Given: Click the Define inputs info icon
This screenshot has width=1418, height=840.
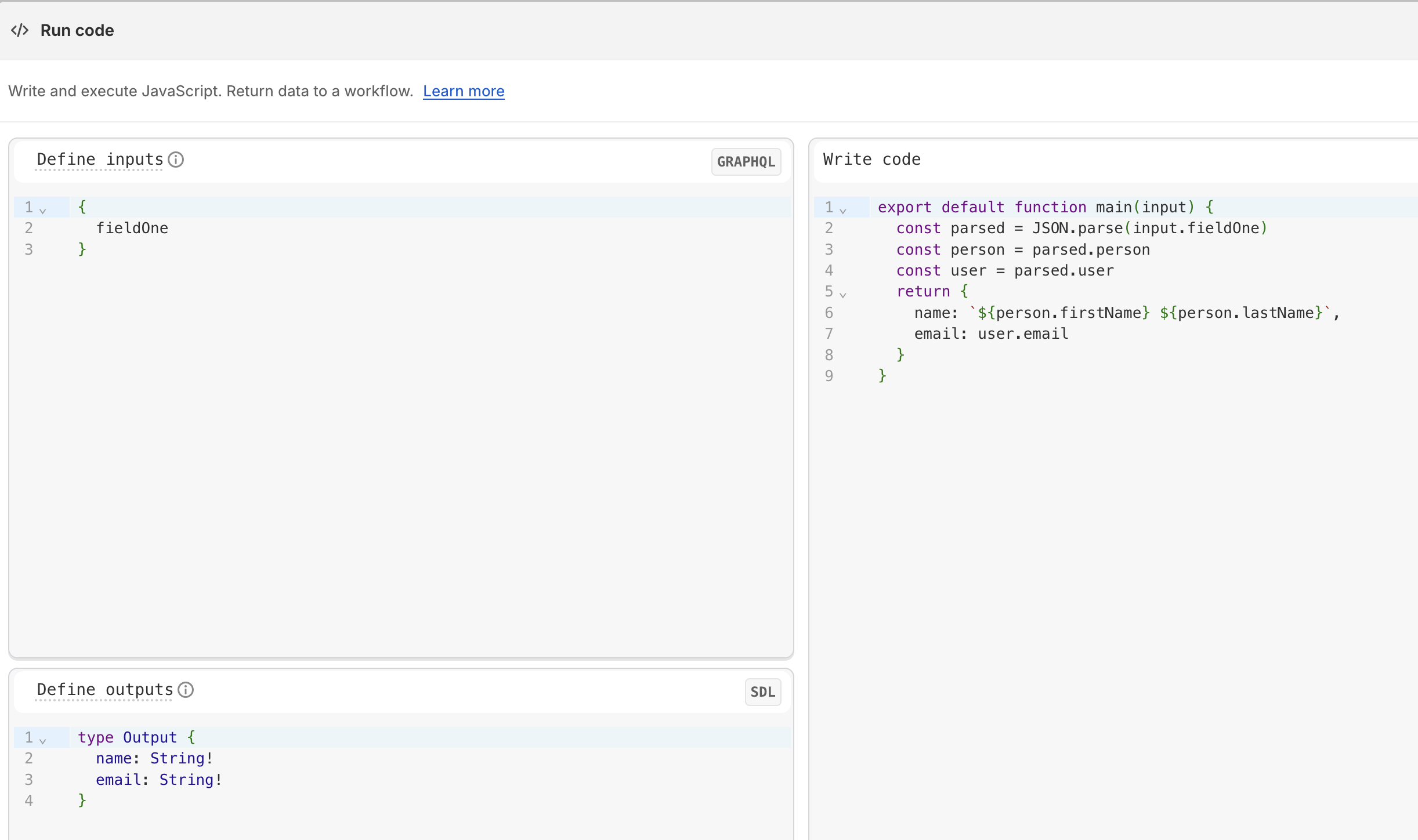Looking at the screenshot, I should pos(176,160).
